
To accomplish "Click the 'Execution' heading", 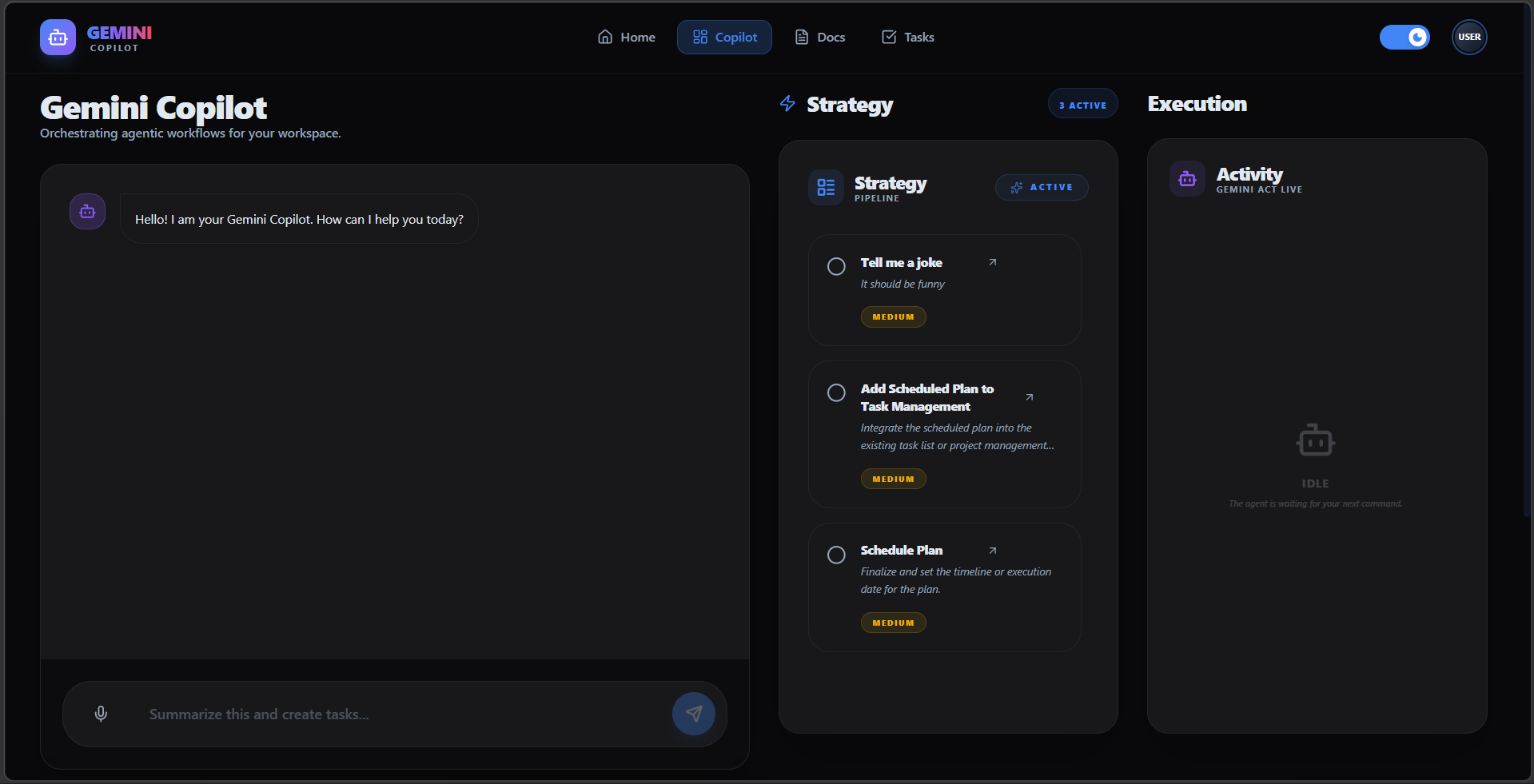I will pyautogui.click(x=1197, y=104).
